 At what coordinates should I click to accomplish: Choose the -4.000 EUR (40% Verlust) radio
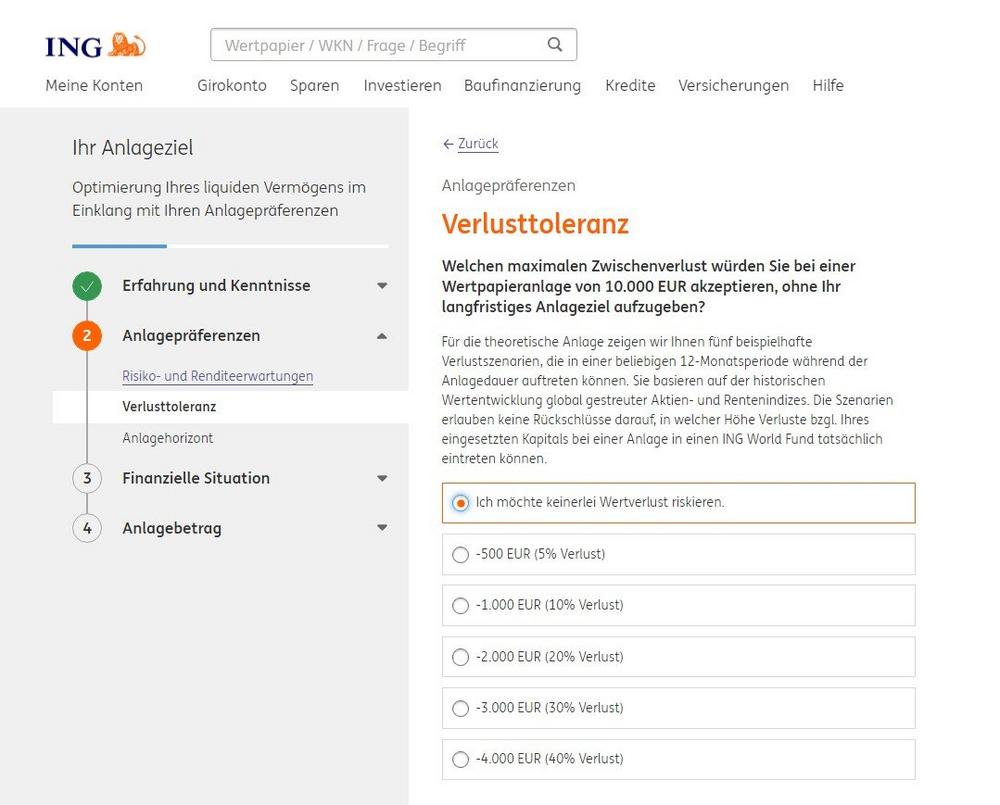[x=460, y=760]
